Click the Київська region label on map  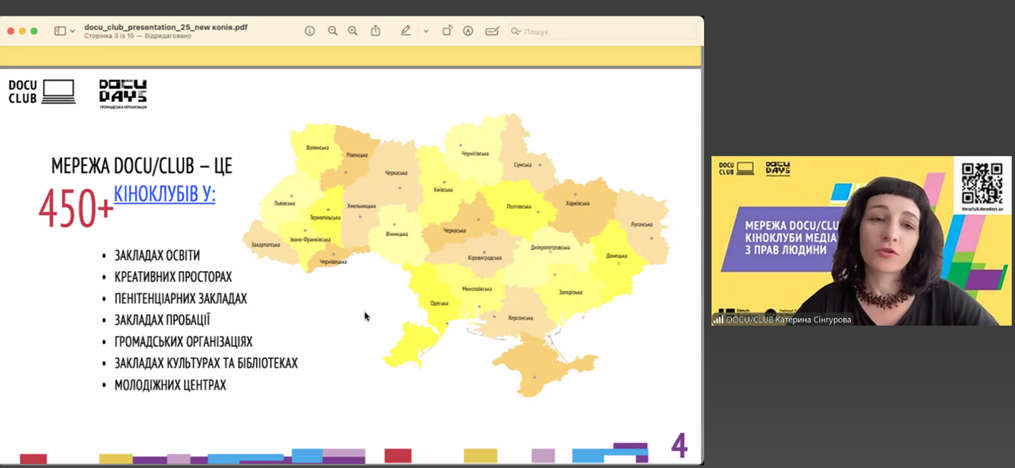tap(443, 190)
